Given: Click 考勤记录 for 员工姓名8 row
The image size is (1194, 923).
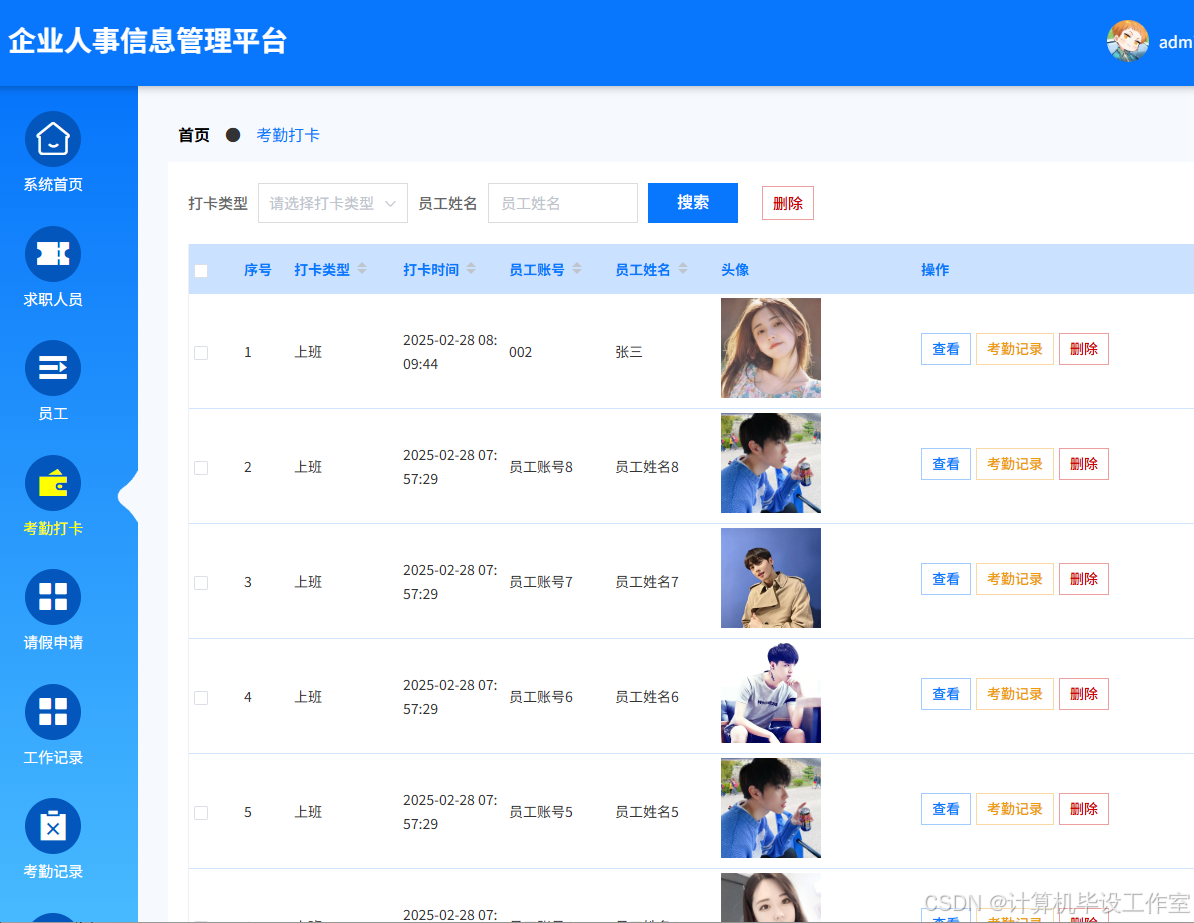Looking at the screenshot, I should (x=1014, y=464).
